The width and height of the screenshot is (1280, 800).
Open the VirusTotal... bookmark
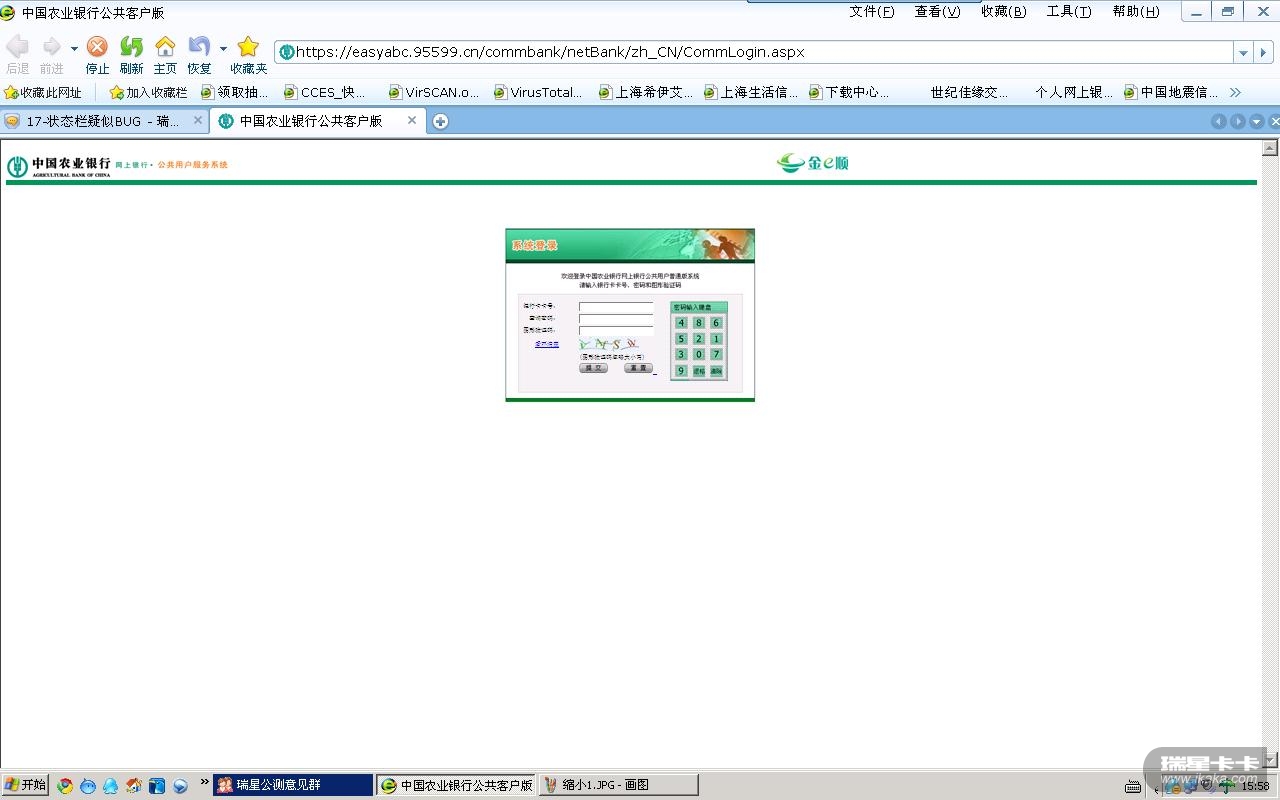pyautogui.click(x=538, y=92)
